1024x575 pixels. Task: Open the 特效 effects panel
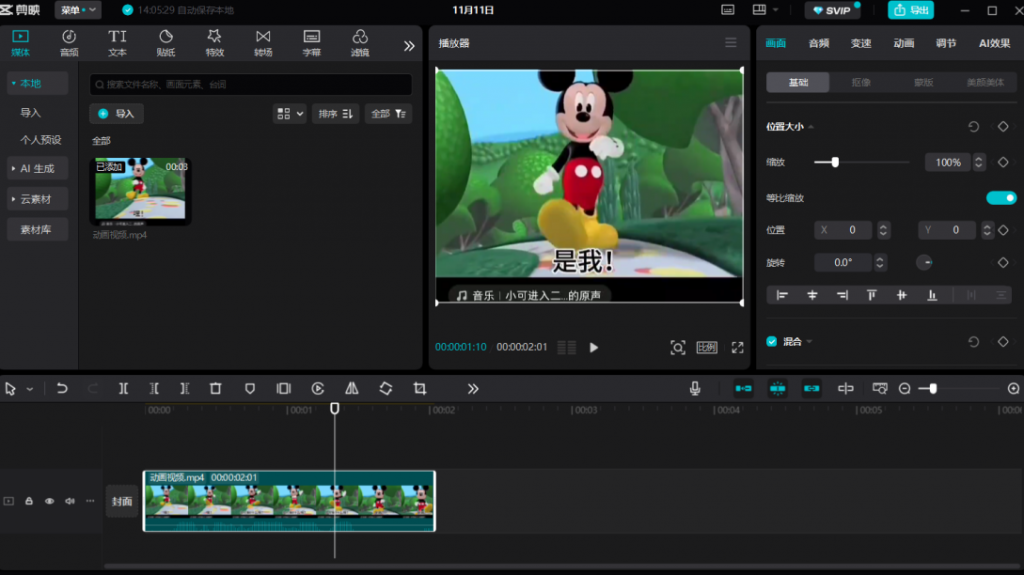click(214, 42)
